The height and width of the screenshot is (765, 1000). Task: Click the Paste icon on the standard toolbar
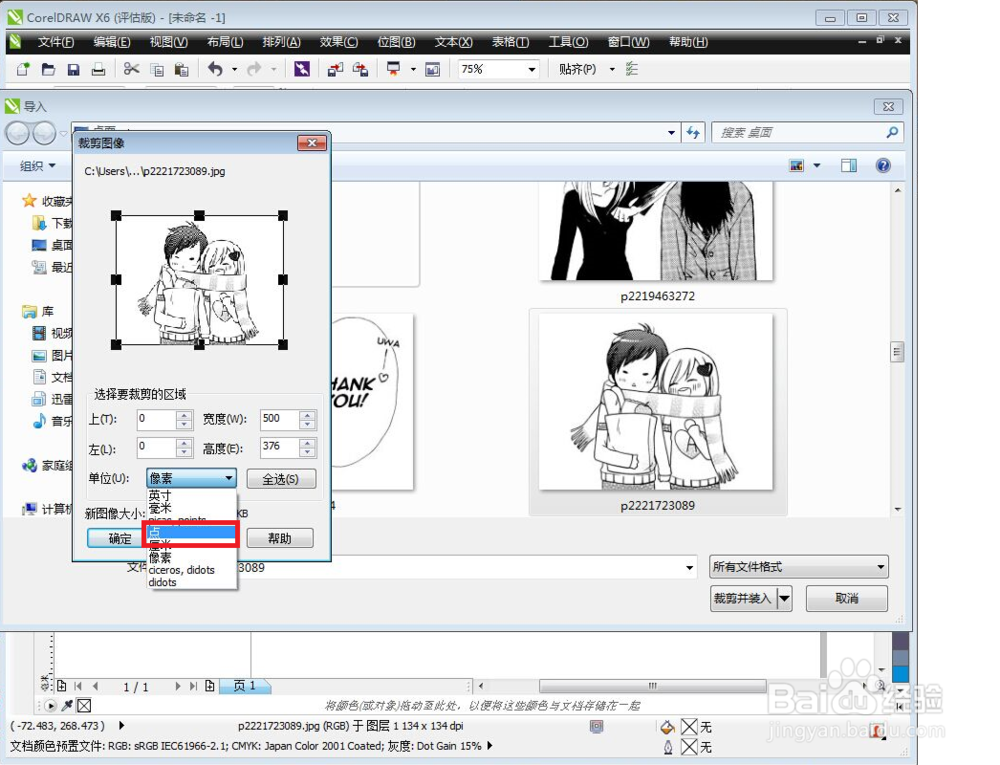point(182,69)
